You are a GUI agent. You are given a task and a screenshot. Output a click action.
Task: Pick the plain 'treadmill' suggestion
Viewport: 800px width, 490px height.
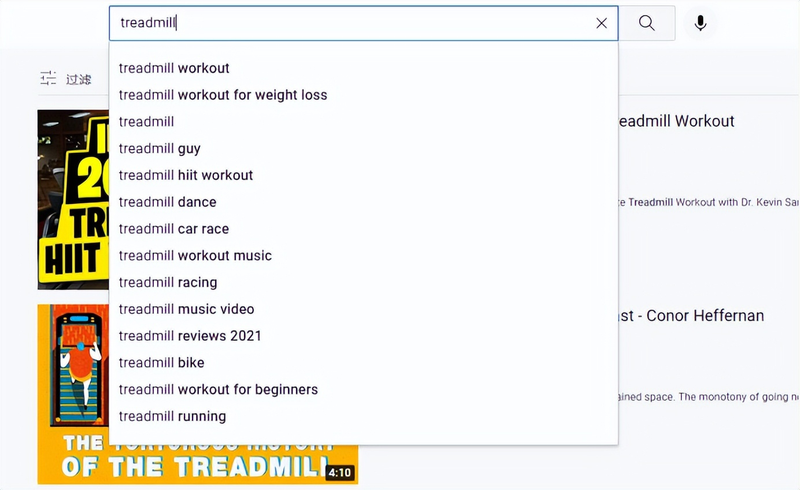[x=147, y=122]
